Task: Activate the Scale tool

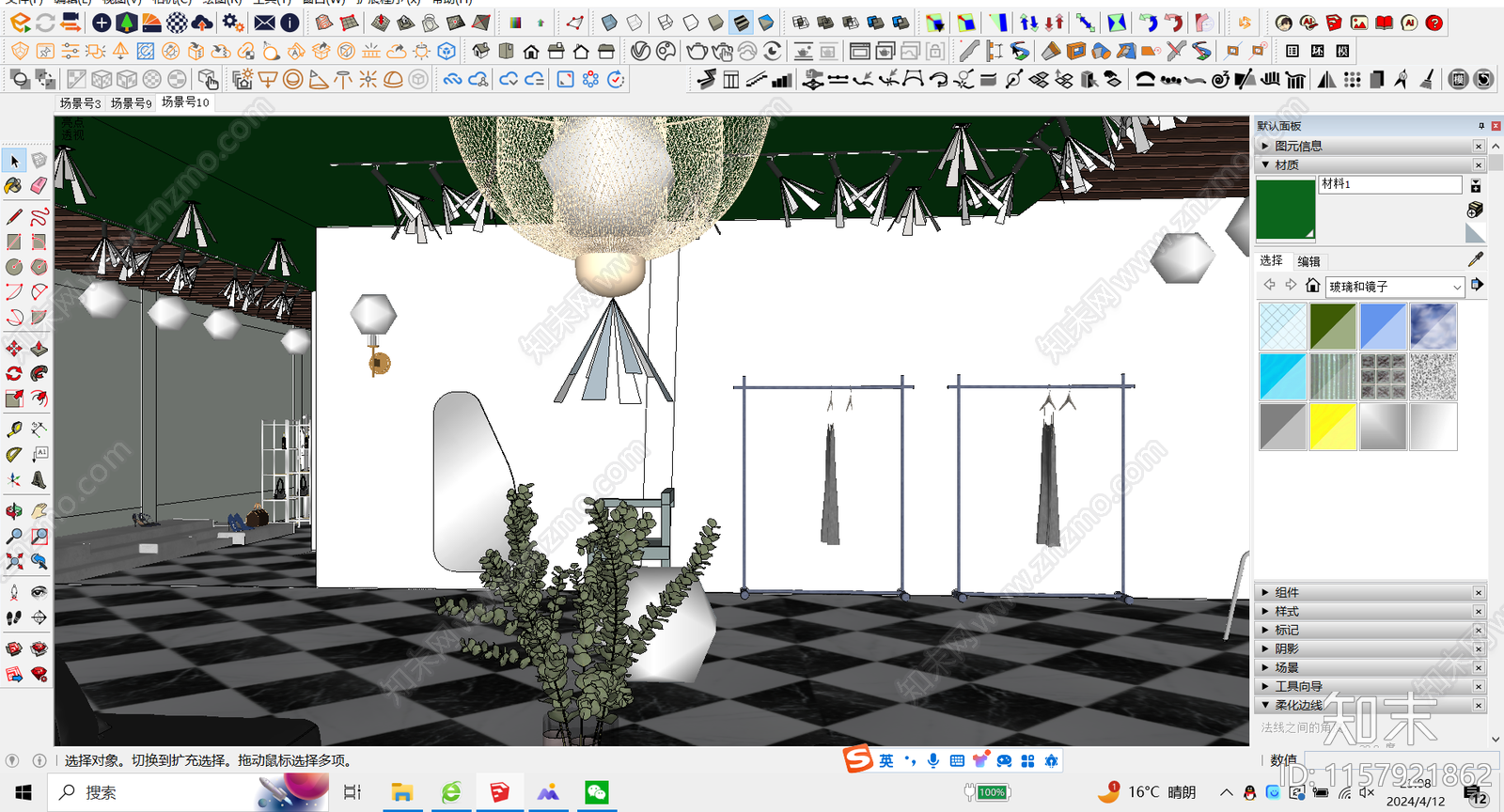Action: (14, 398)
